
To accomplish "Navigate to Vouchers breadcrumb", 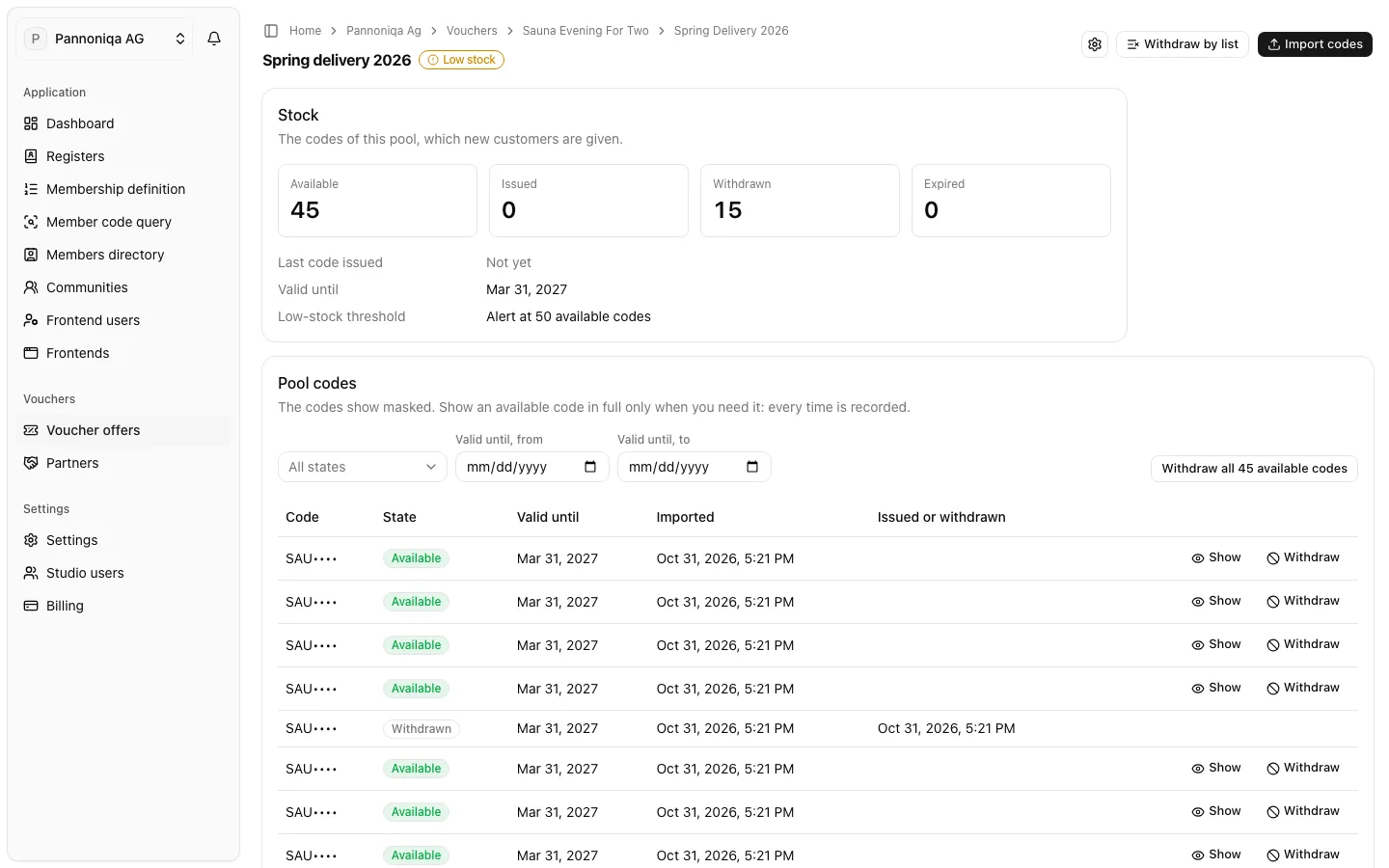I will (472, 31).
